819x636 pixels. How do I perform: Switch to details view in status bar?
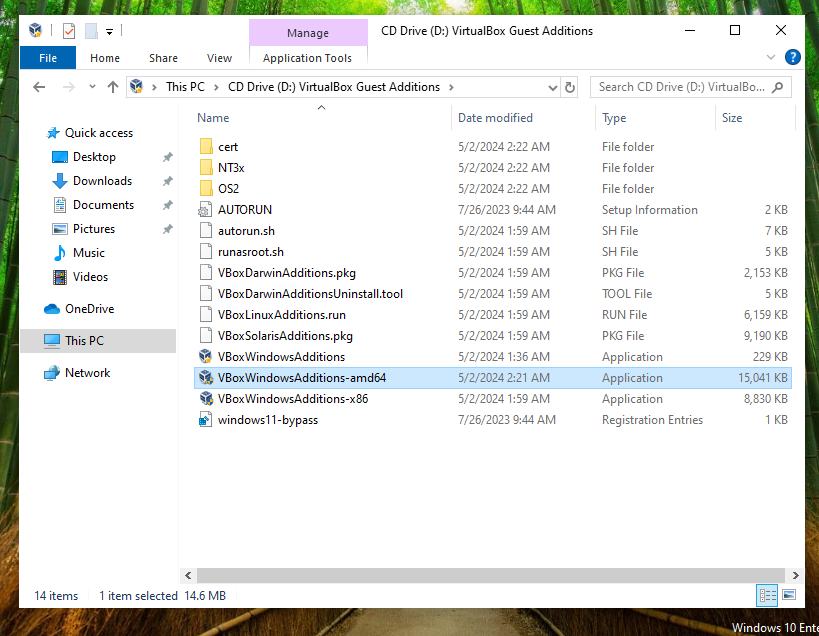tap(768, 596)
